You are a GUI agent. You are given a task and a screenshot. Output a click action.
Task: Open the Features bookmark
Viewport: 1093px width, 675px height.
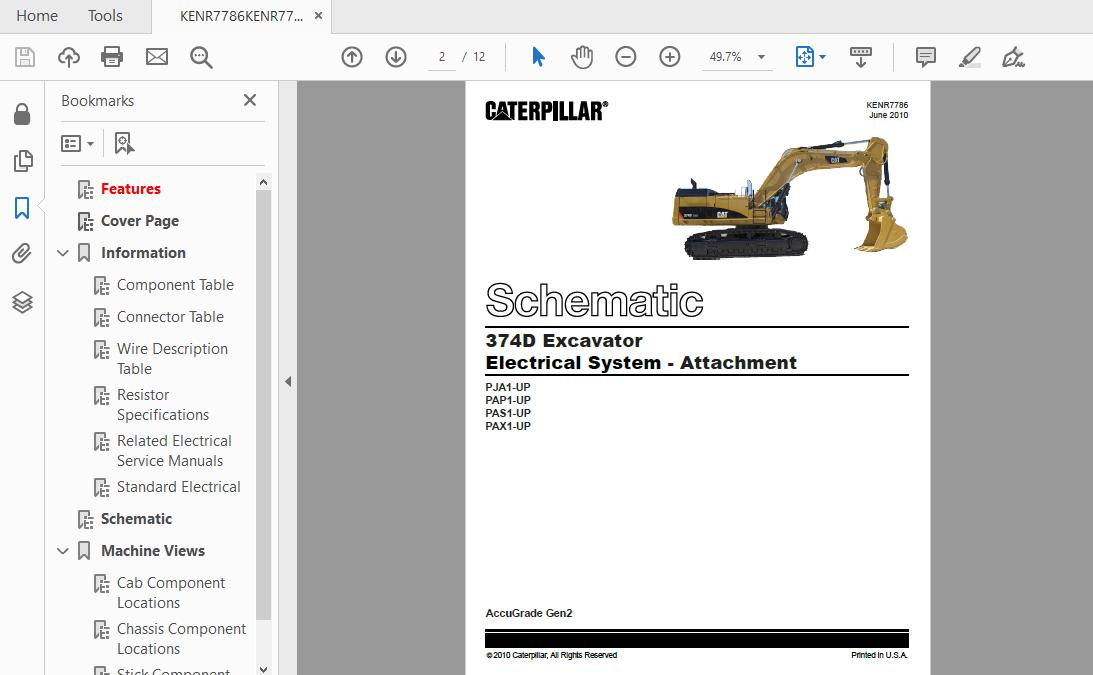130,189
